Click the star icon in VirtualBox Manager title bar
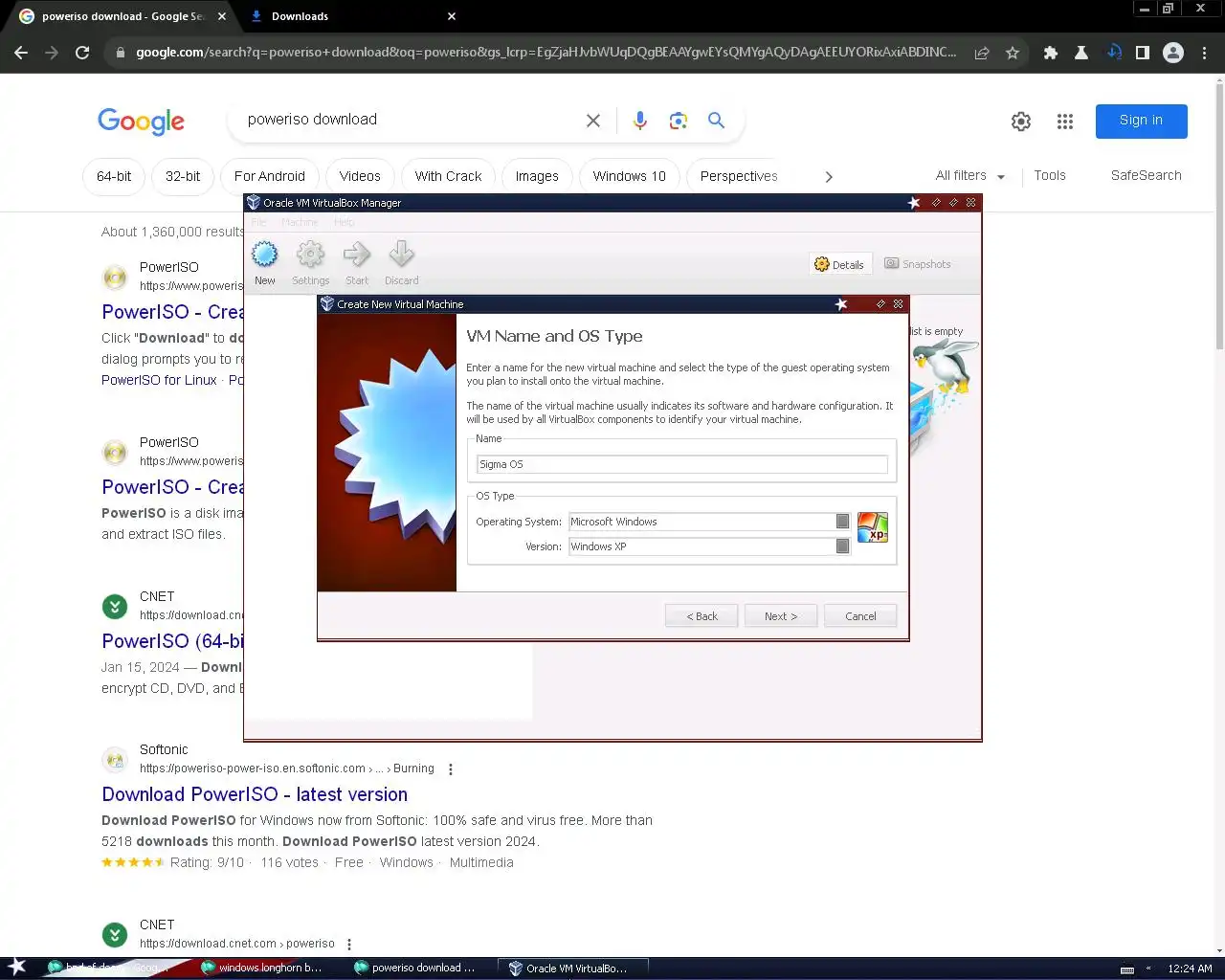This screenshot has height=980, width=1225. [914, 203]
